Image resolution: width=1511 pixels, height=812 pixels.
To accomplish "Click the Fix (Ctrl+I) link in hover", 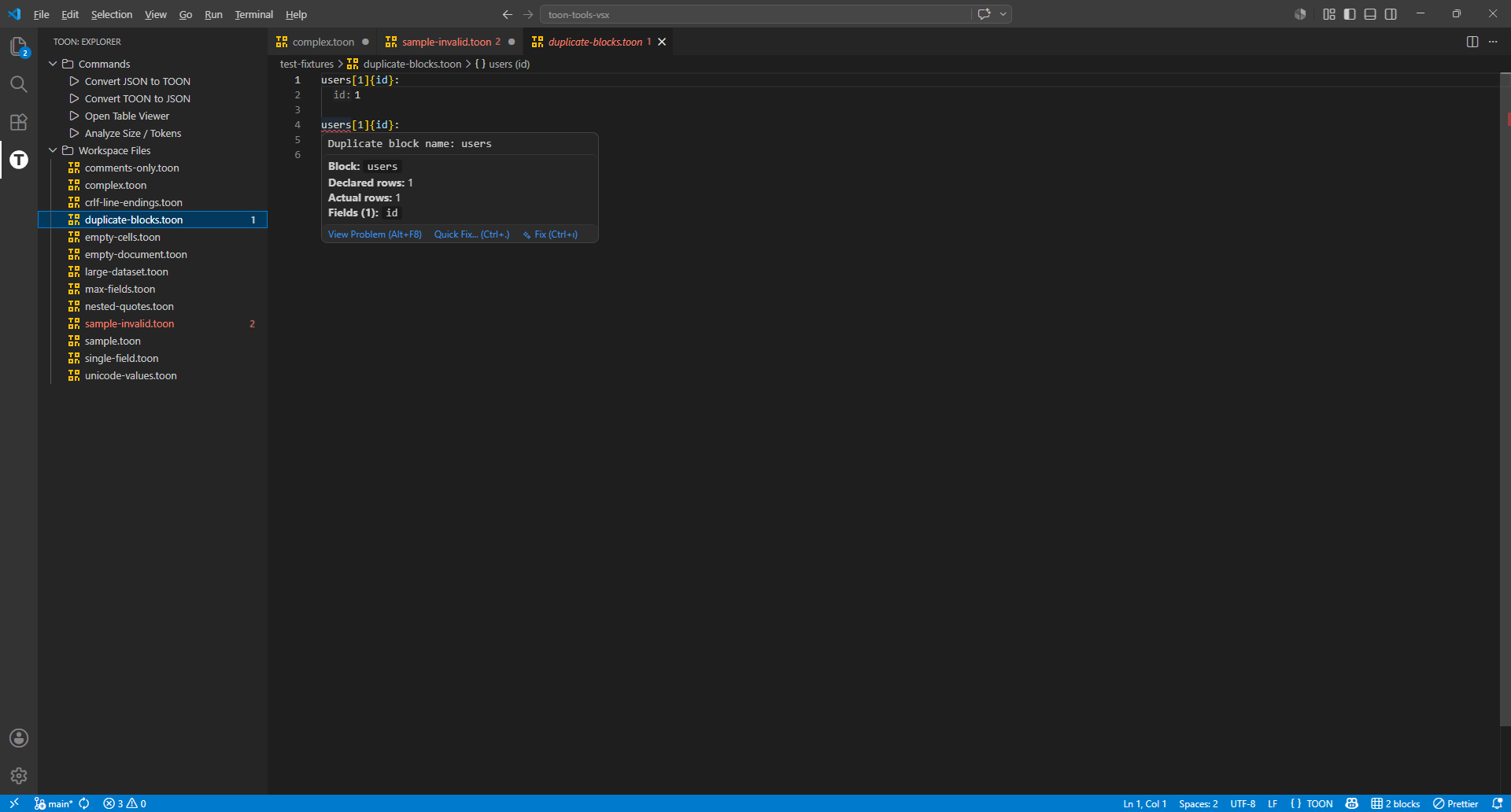I will coord(551,234).
